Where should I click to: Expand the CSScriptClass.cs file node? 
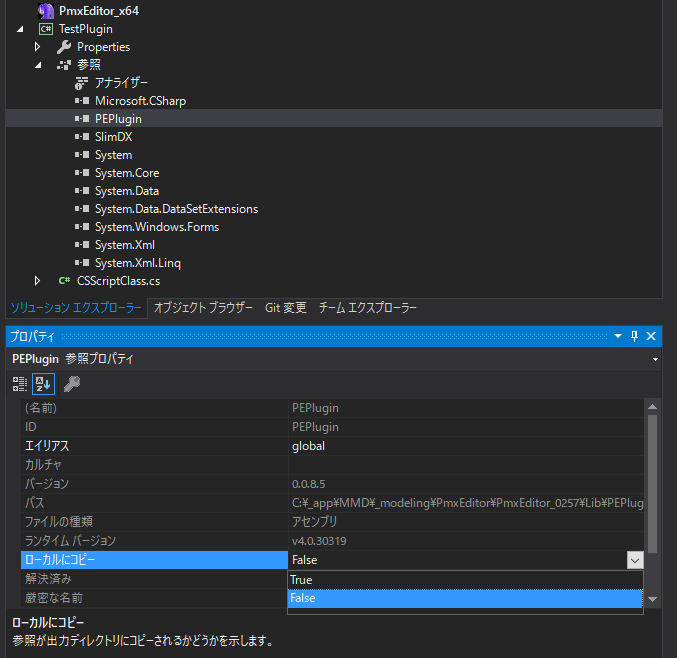coord(38,281)
